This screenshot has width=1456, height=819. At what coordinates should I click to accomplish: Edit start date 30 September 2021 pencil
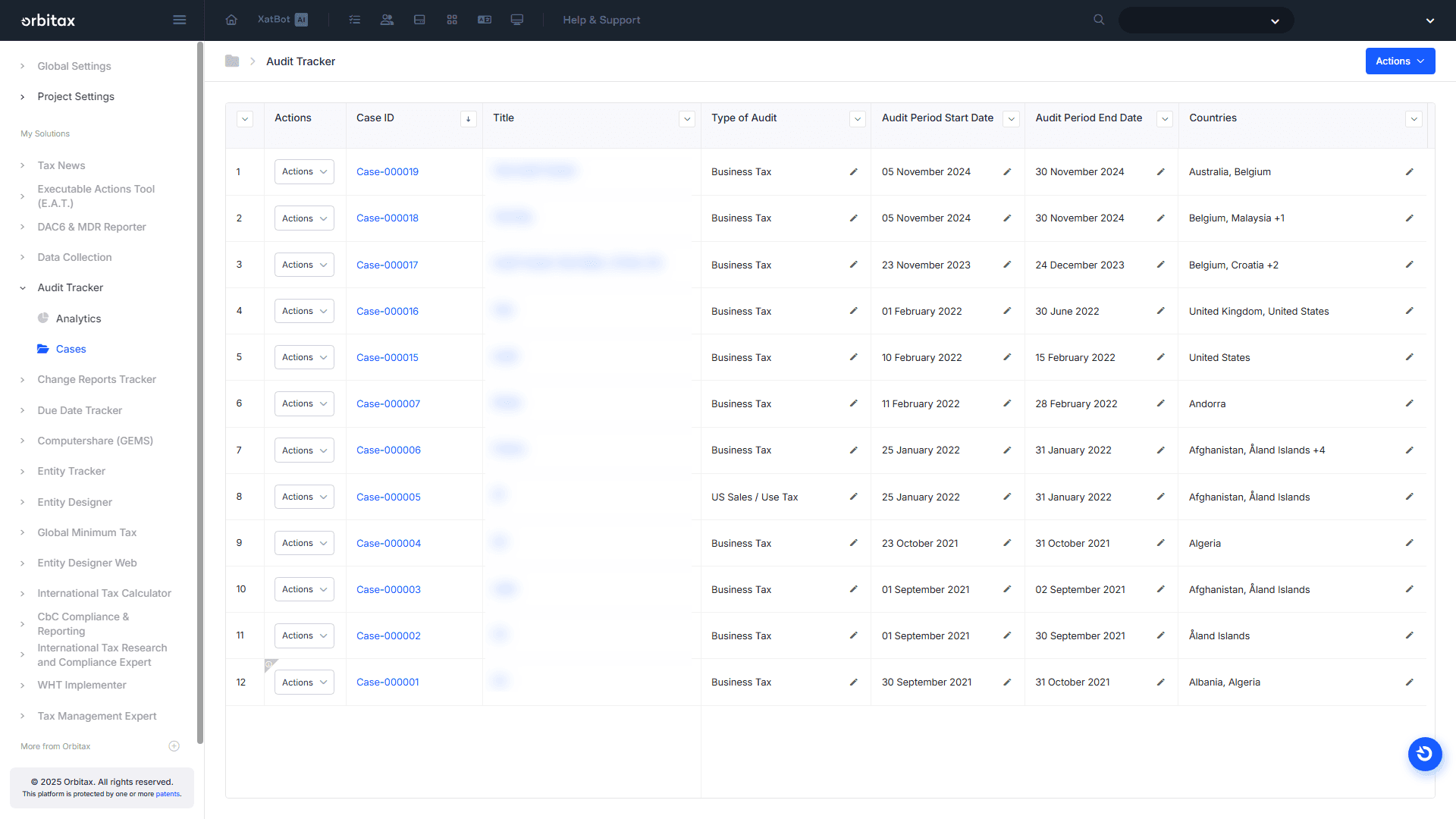pyautogui.click(x=1007, y=682)
